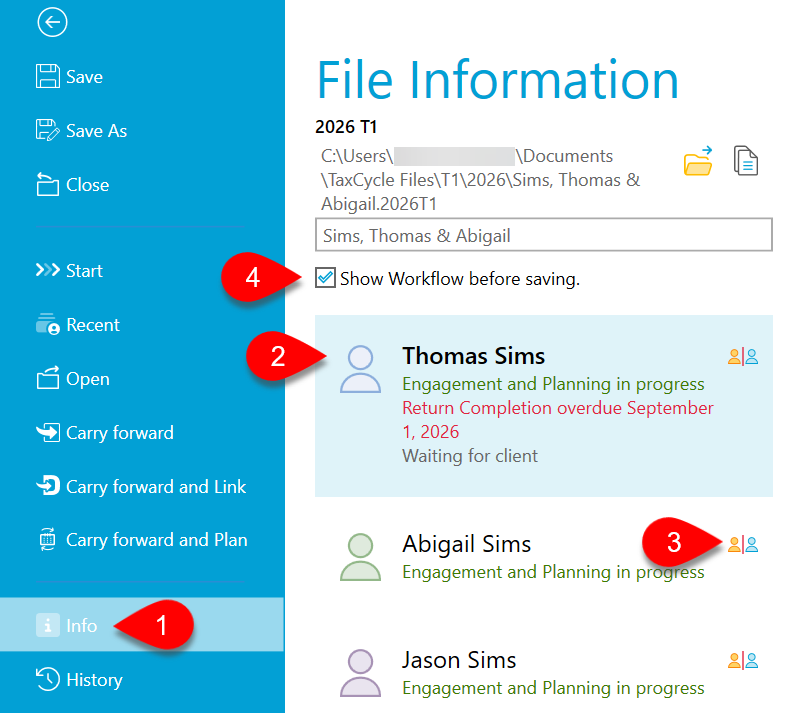
Task: Click the Carry forward arrow icon
Action: pos(48,432)
